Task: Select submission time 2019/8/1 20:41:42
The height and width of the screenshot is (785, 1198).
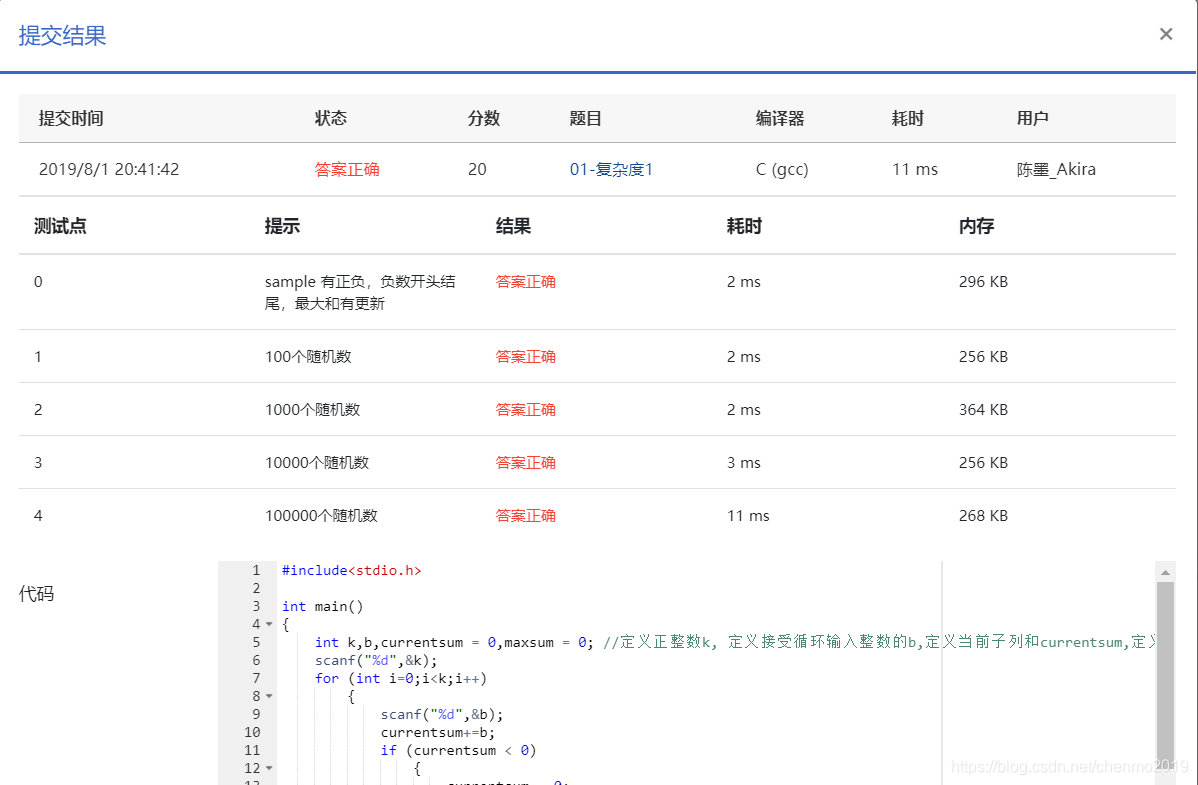Action: click(109, 169)
